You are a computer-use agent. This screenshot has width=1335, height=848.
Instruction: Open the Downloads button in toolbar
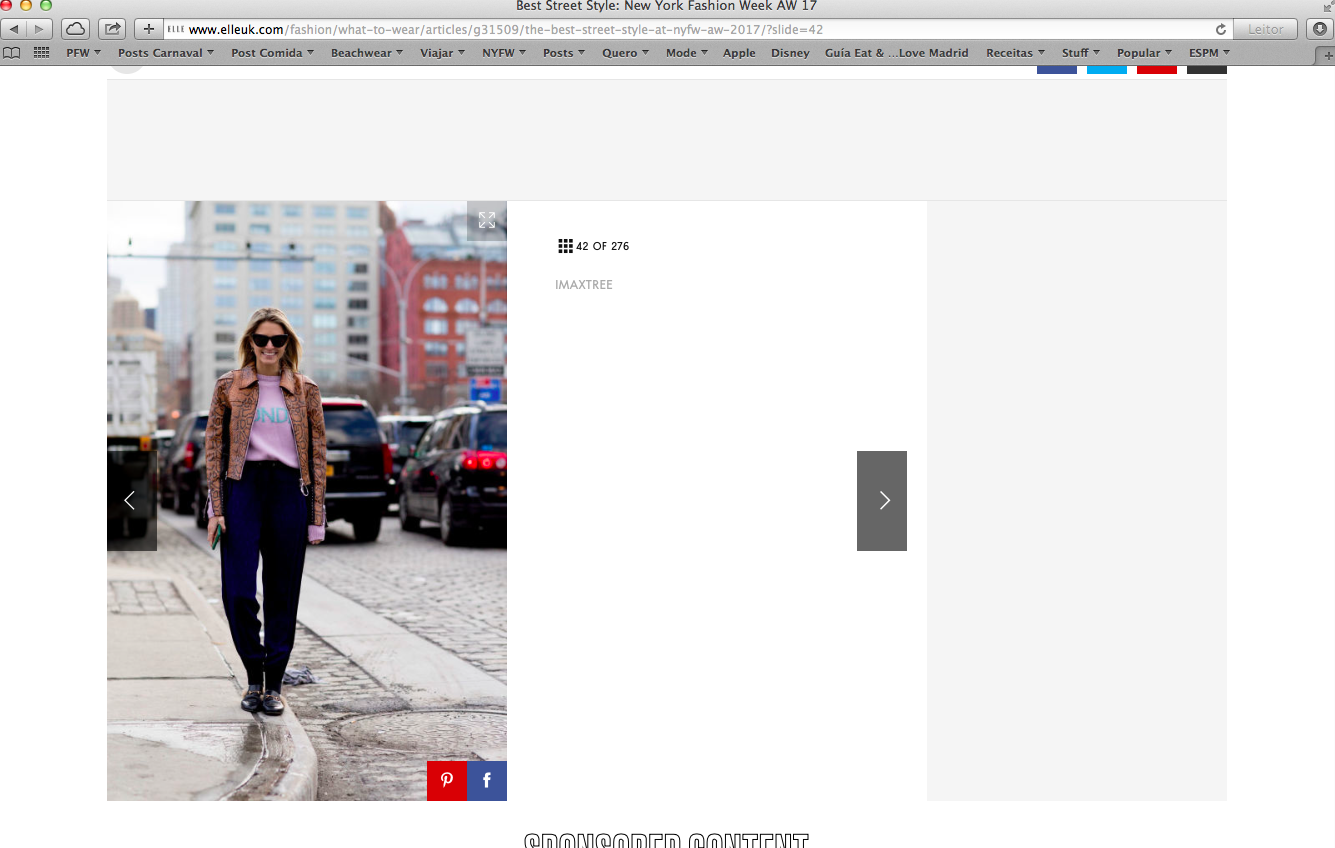point(1319,29)
